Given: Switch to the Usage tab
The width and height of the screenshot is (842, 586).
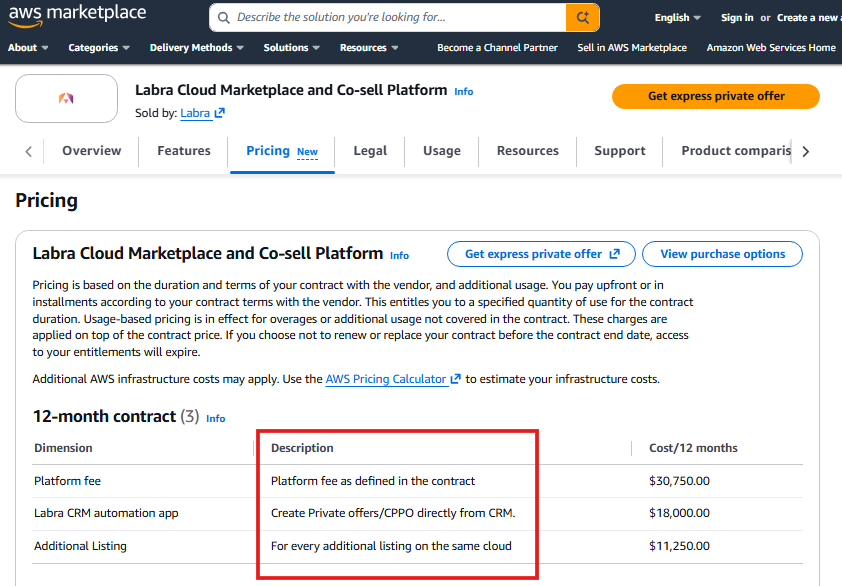Looking at the screenshot, I should coord(442,151).
